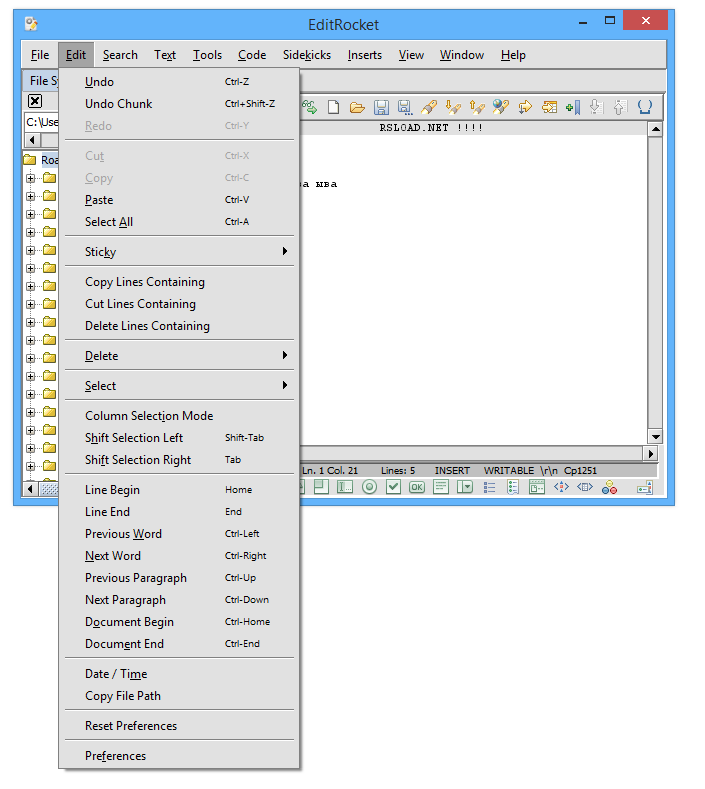The width and height of the screenshot is (705, 789).
Task: Click the arrow-into-table toolbar icon
Action: (549, 107)
